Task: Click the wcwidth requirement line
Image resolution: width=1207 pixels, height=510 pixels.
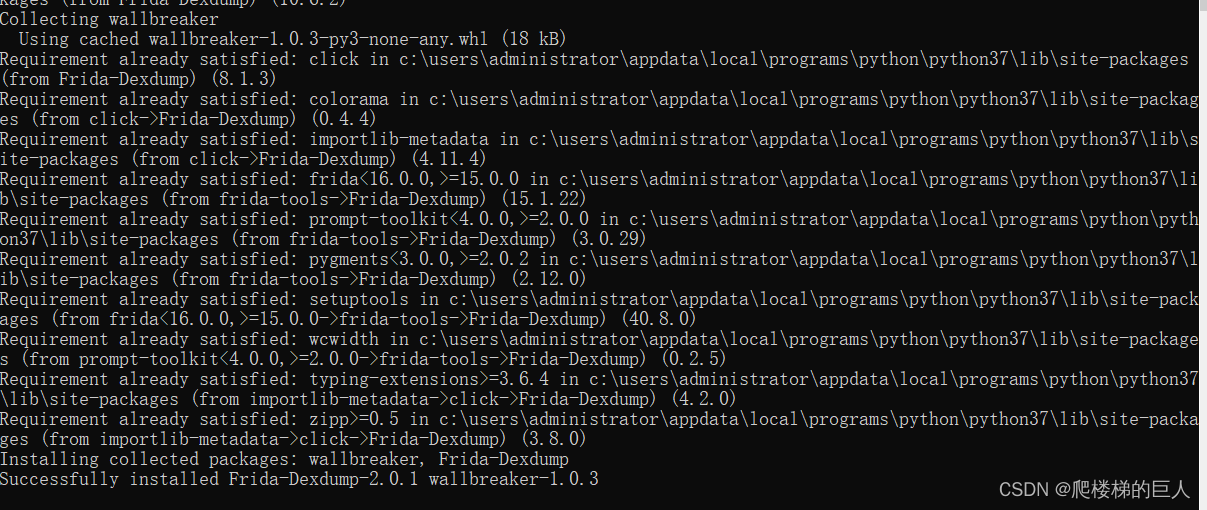Action: tap(599, 349)
